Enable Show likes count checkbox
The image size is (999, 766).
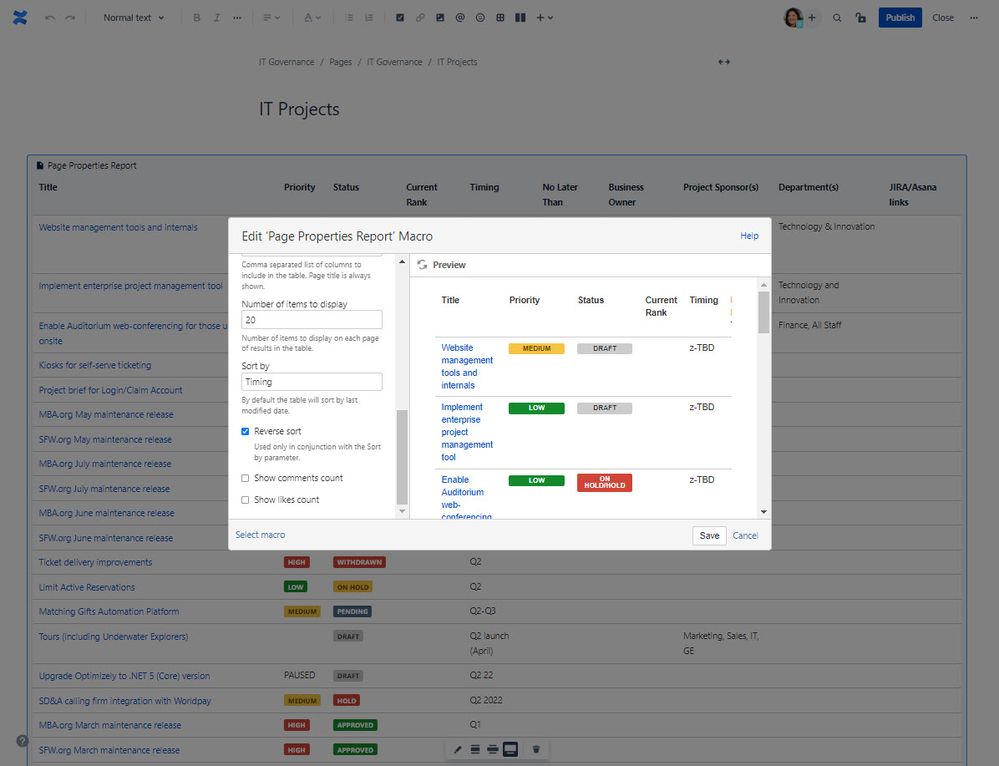[x=245, y=500]
